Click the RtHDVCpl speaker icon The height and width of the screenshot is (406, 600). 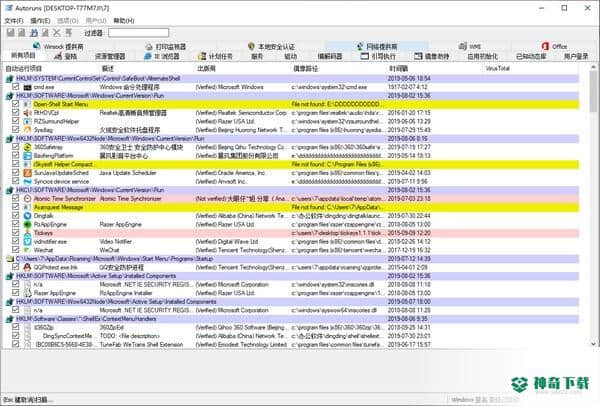pyautogui.click(x=27, y=113)
